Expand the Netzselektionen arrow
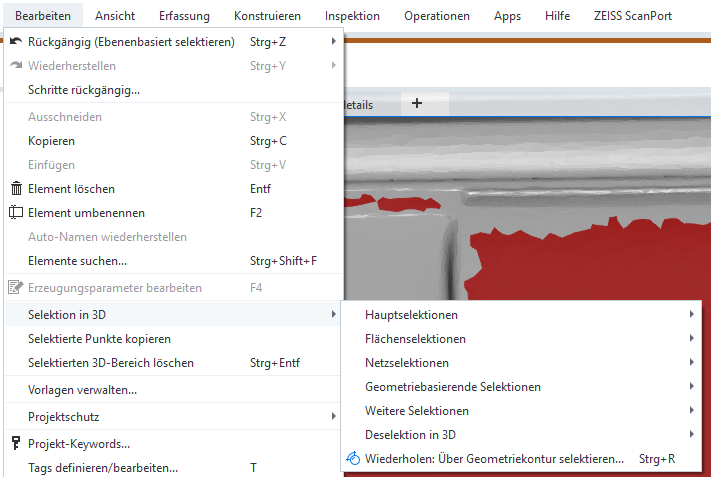This screenshot has width=711, height=477. click(x=691, y=362)
